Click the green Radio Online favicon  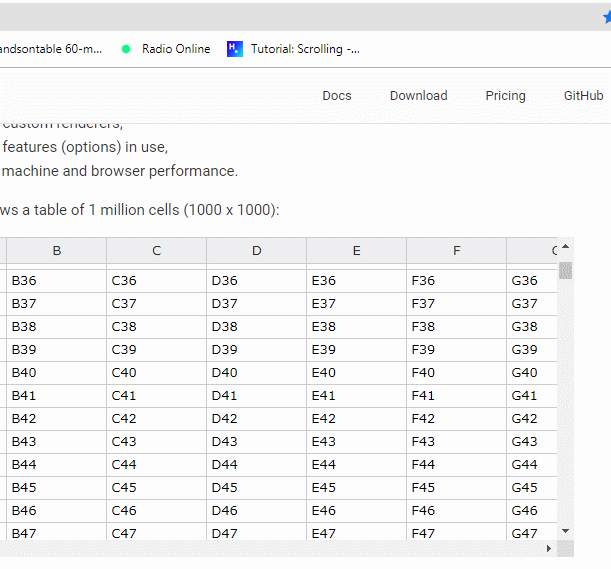point(126,49)
